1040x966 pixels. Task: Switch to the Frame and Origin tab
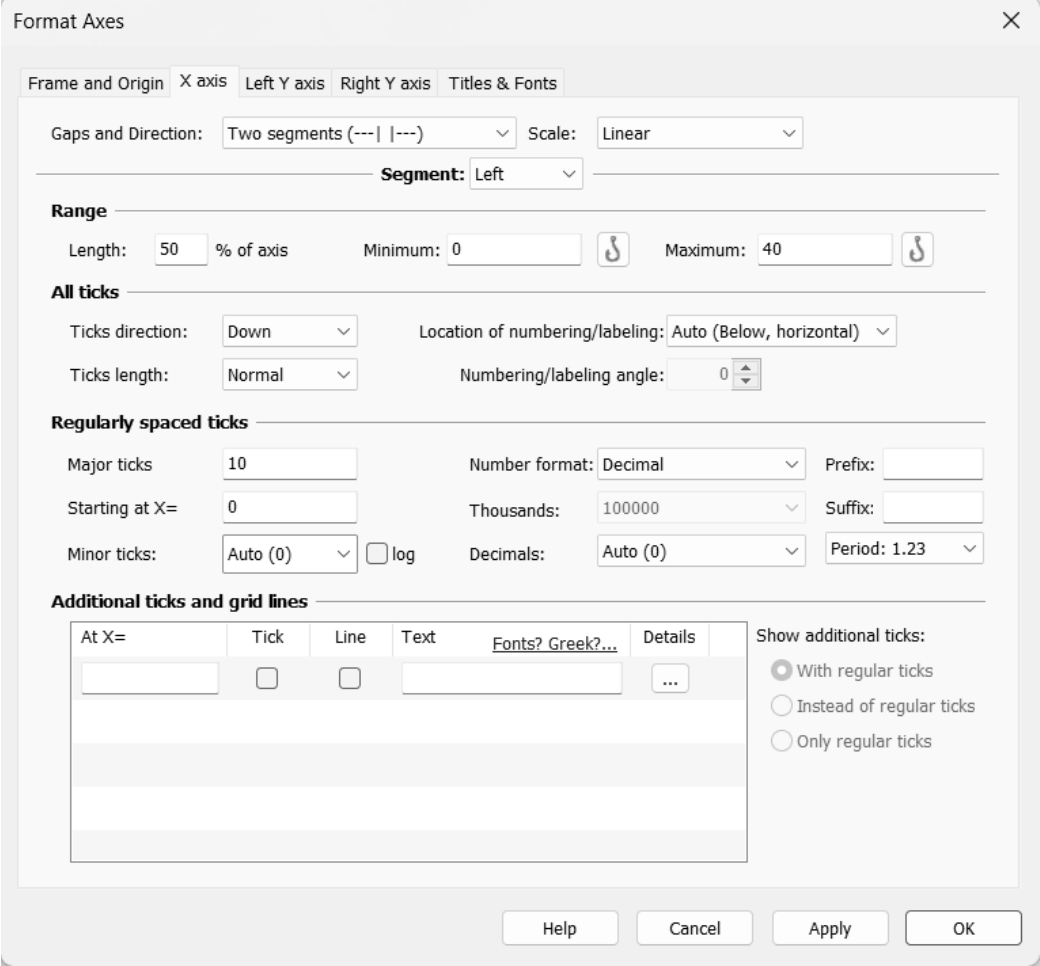click(x=94, y=83)
